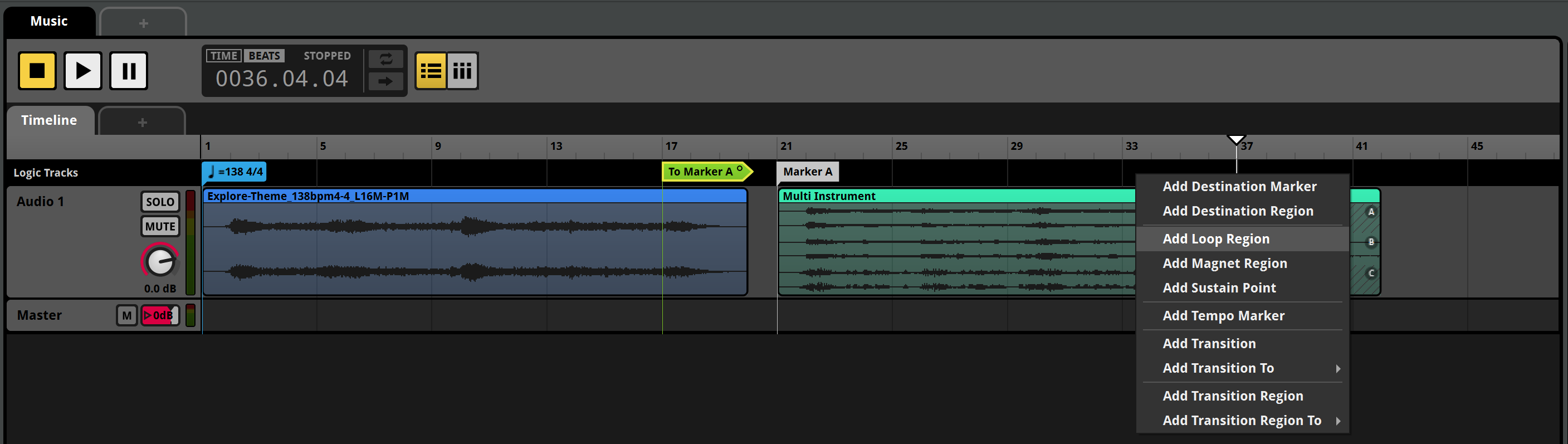The width and height of the screenshot is (1568, 444).
Task: Click the Audio 1 track name
Action: tap(40, 202)
